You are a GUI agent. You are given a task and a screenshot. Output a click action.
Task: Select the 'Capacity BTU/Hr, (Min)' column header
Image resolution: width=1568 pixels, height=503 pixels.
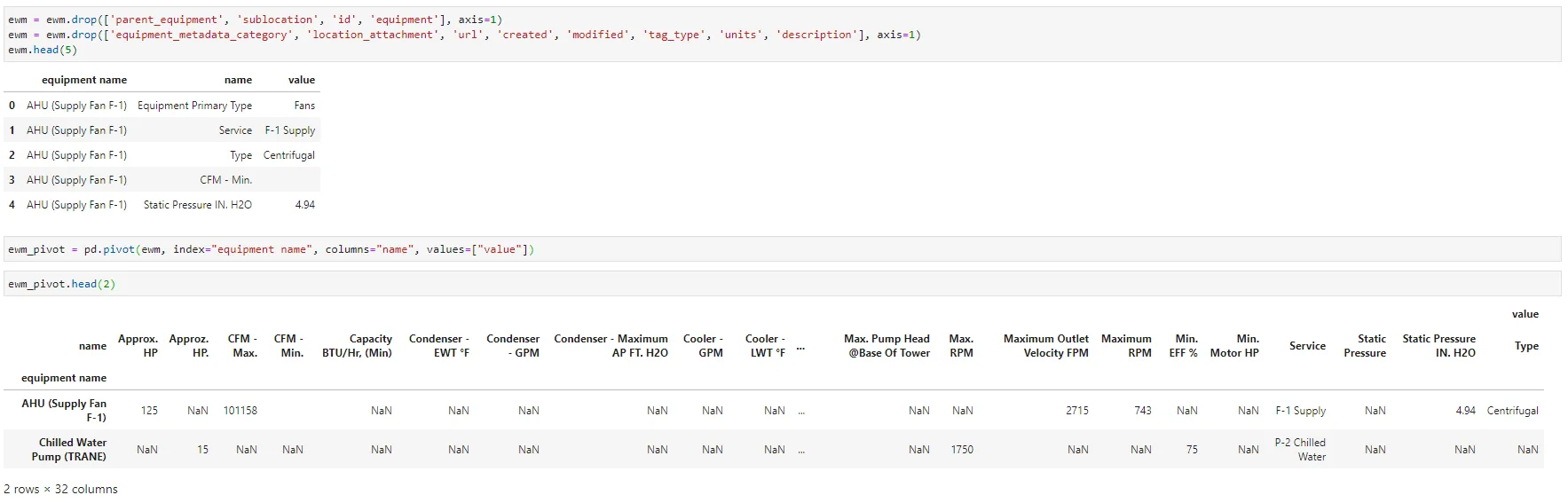click(357, 346)
